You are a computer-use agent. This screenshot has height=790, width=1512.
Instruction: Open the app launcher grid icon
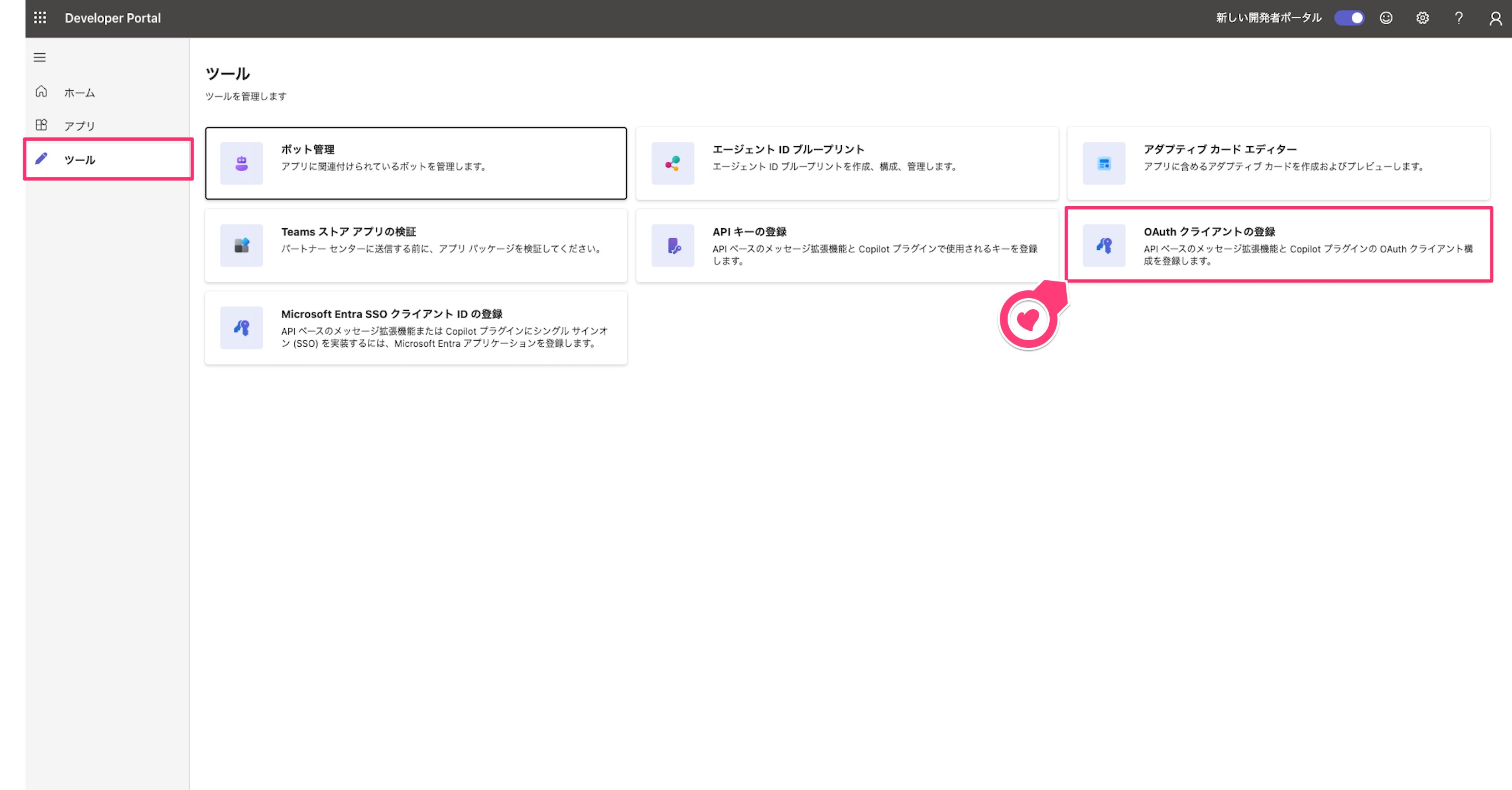[40, 18]
